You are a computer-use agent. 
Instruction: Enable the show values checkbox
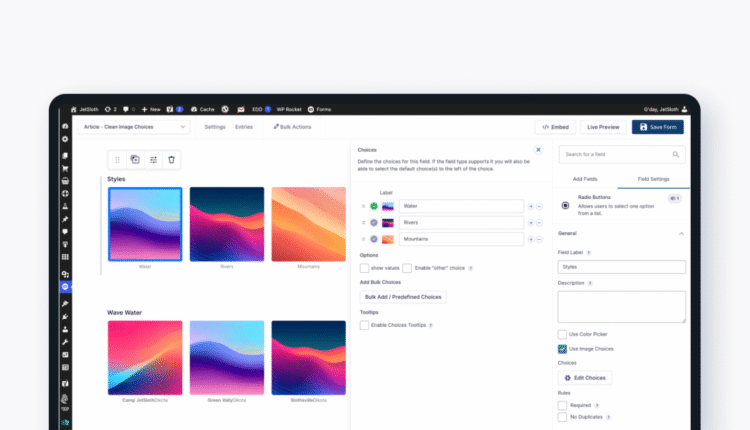click(x=364, y=268)
